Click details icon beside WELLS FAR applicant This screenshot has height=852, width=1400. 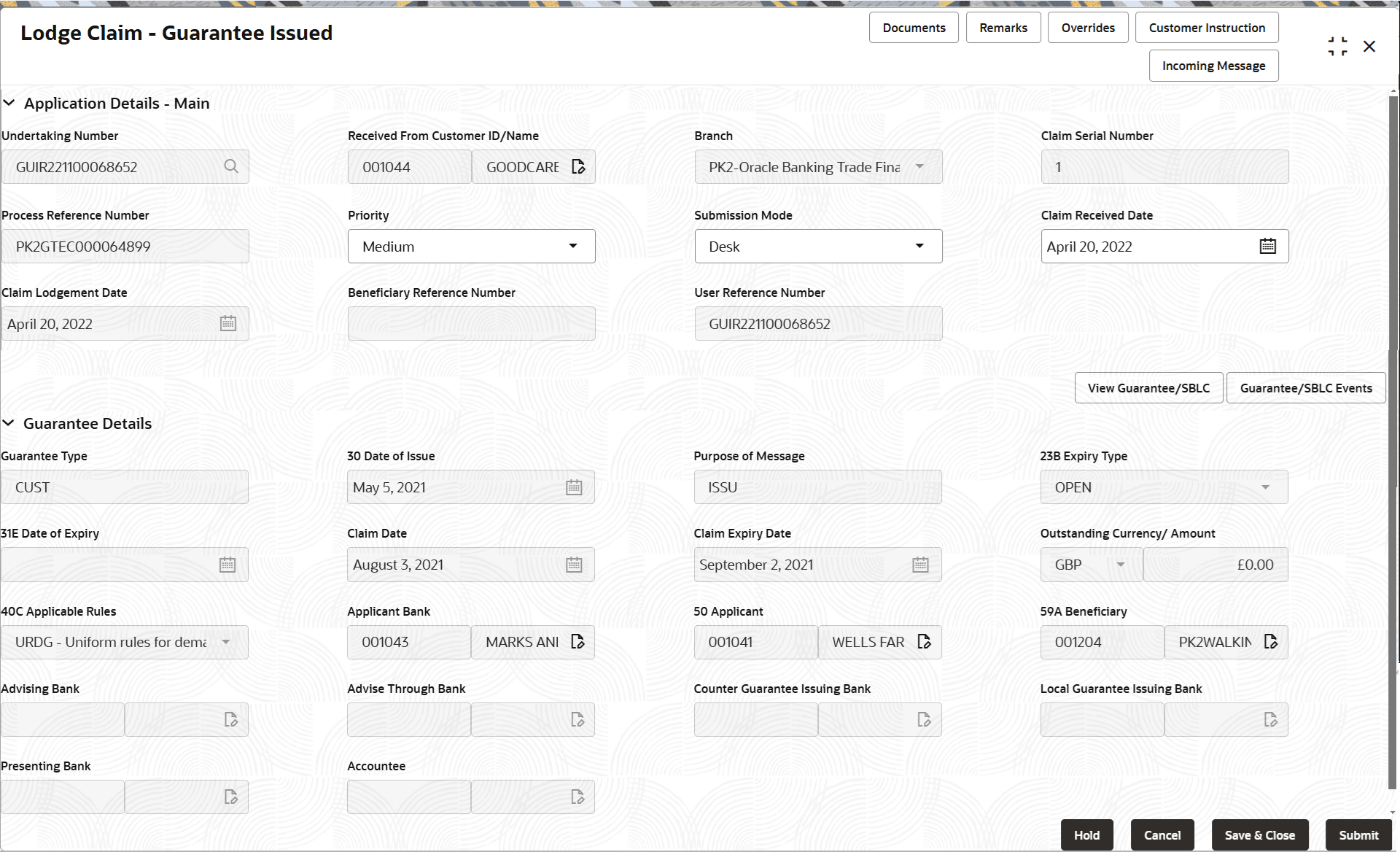coord(924,642)
